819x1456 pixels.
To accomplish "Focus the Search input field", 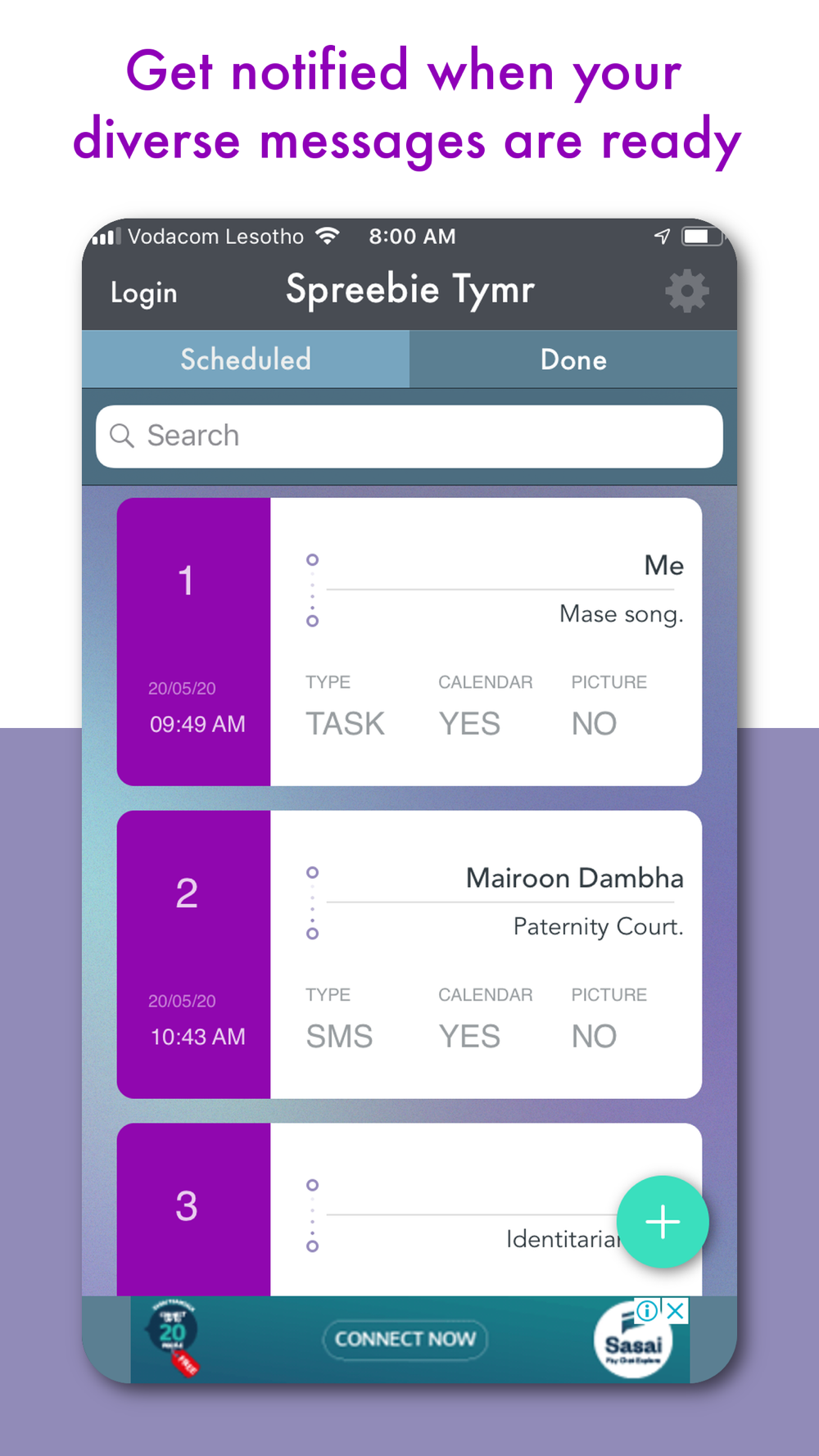I will (409, 436).
